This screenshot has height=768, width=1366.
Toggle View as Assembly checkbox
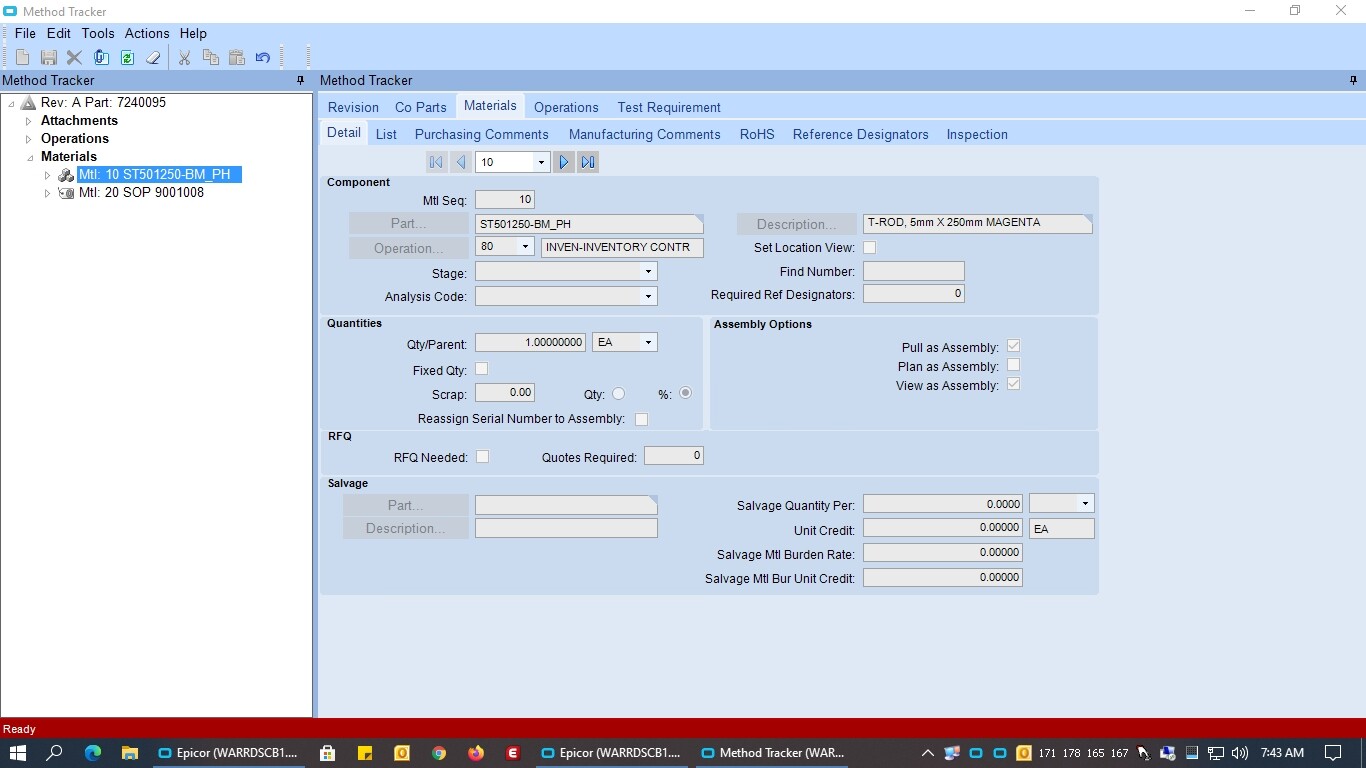click(1013, 384)
